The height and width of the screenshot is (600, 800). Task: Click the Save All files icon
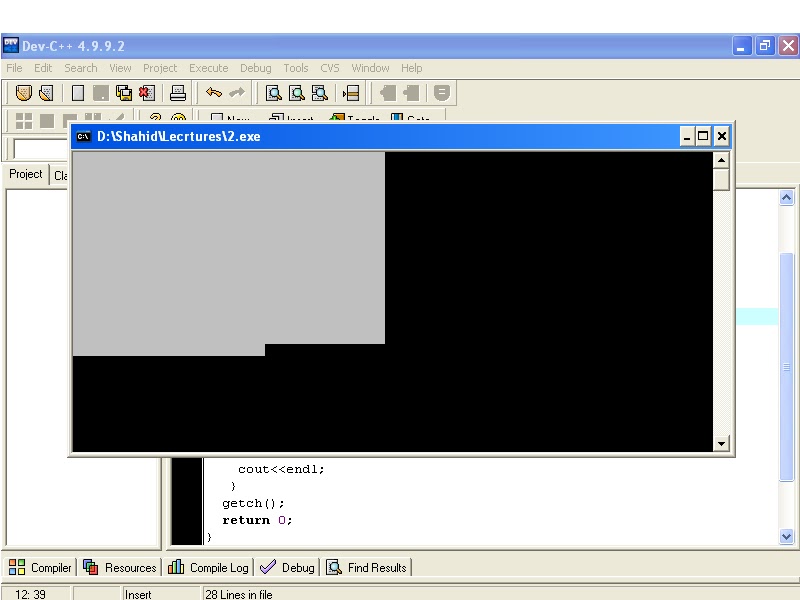pos(123,93)
